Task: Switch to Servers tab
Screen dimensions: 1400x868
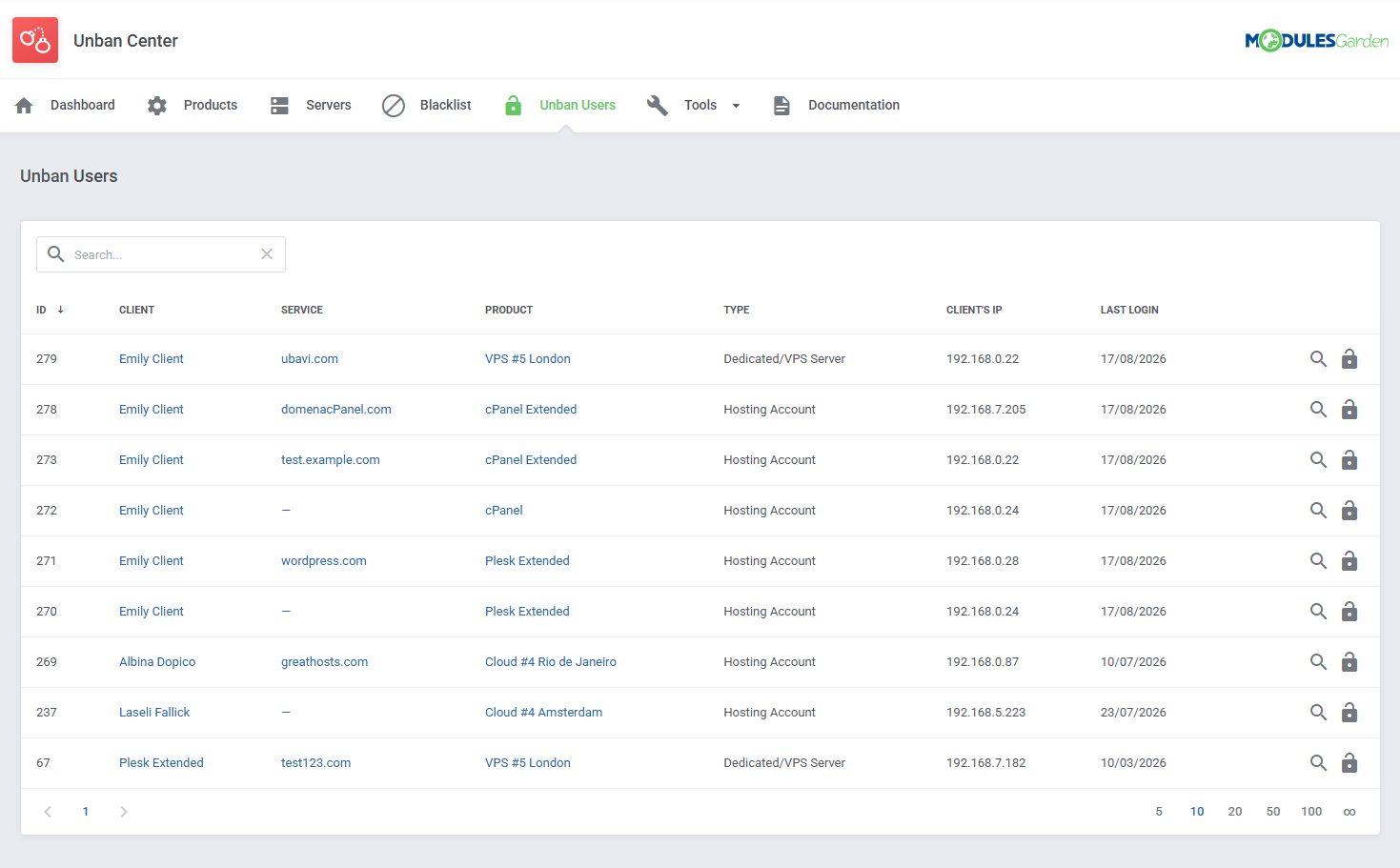Action: point(311,105)
